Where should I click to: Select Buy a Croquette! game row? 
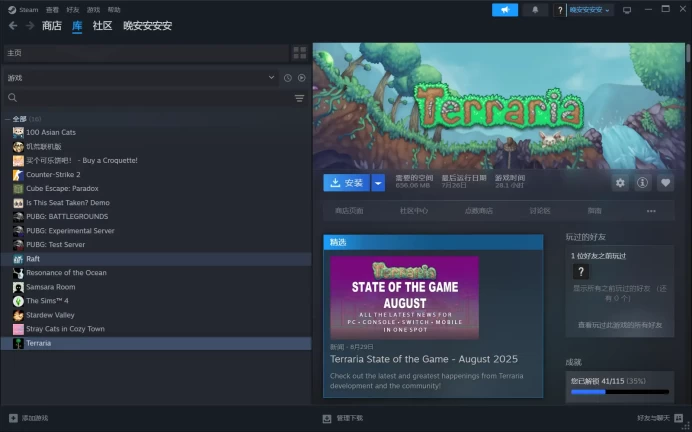[x=157, y=161]
